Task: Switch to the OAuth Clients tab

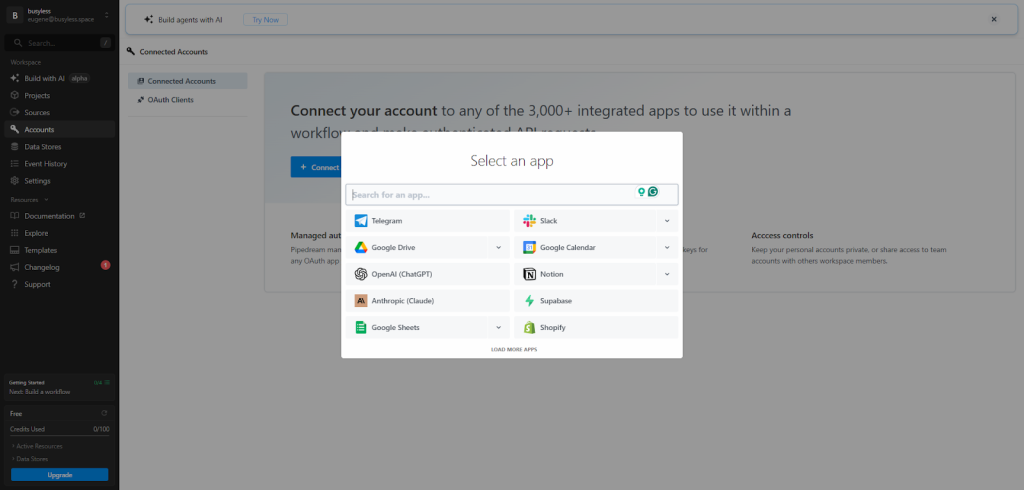Action: point(170,100)
